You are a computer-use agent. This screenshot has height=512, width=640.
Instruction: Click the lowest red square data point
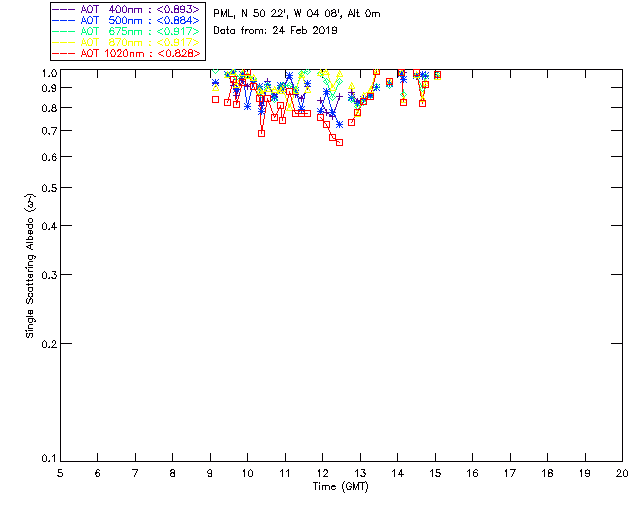pos(339,142)
